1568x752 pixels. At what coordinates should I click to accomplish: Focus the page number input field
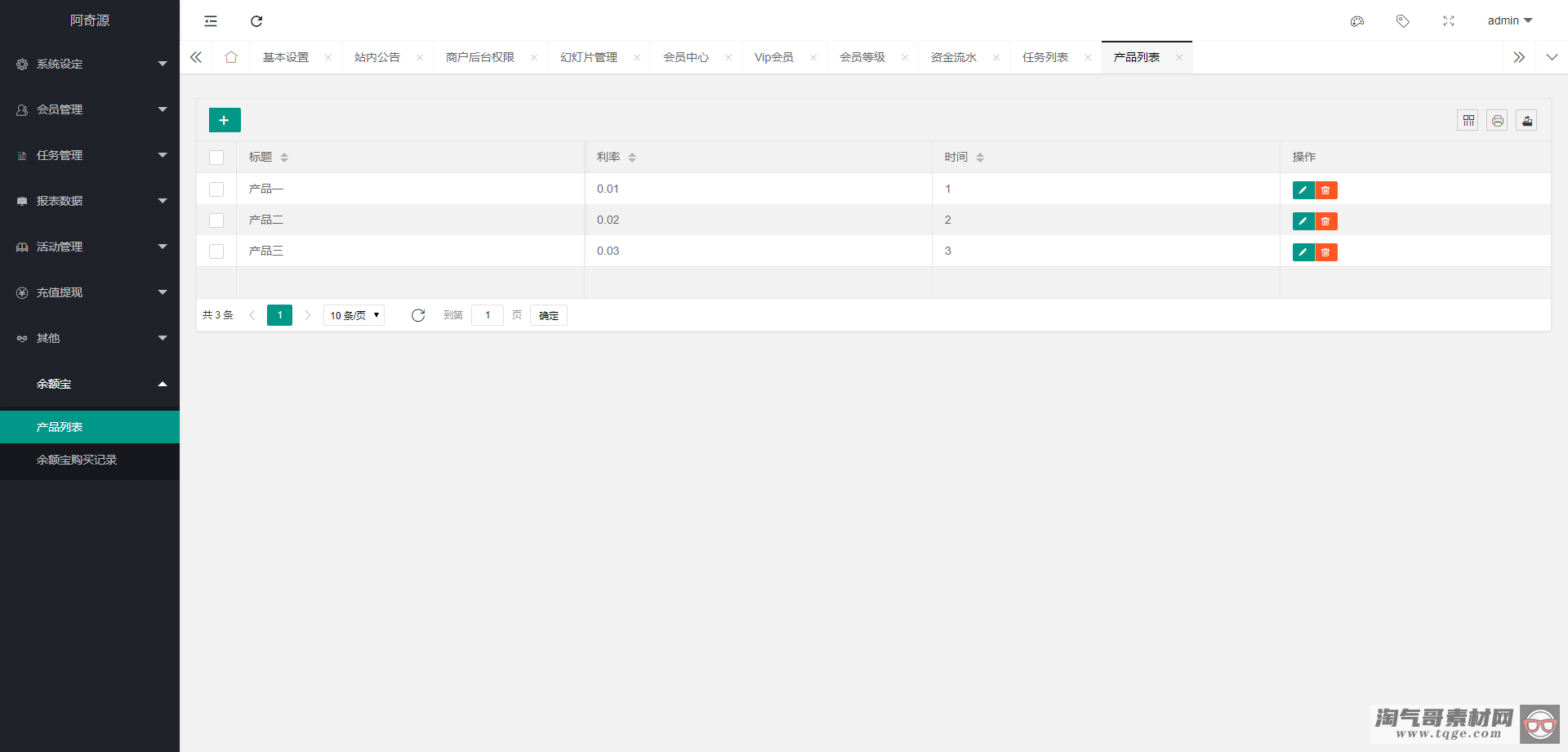pos(488,315)
